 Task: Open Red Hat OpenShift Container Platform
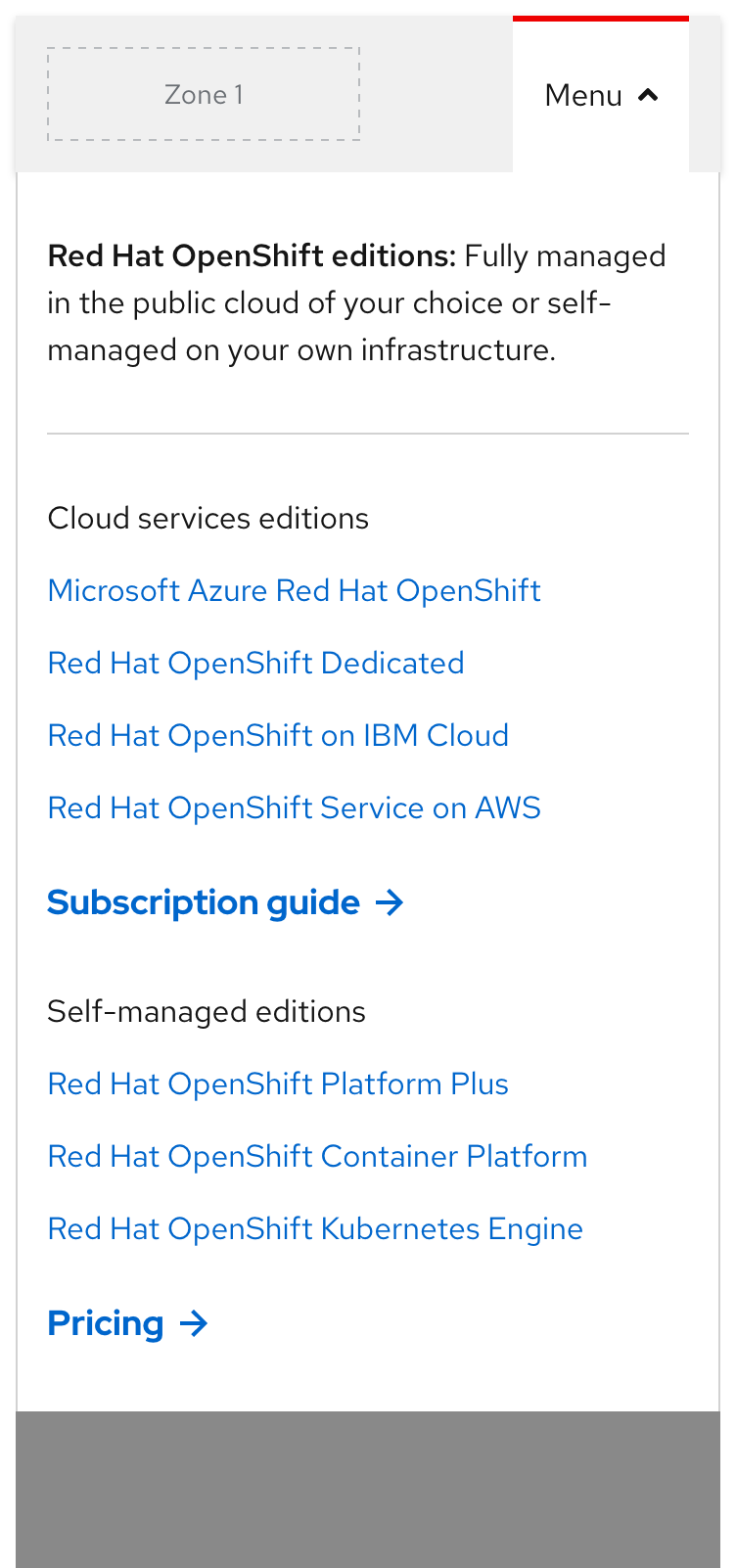click(x=317, y=1156)
